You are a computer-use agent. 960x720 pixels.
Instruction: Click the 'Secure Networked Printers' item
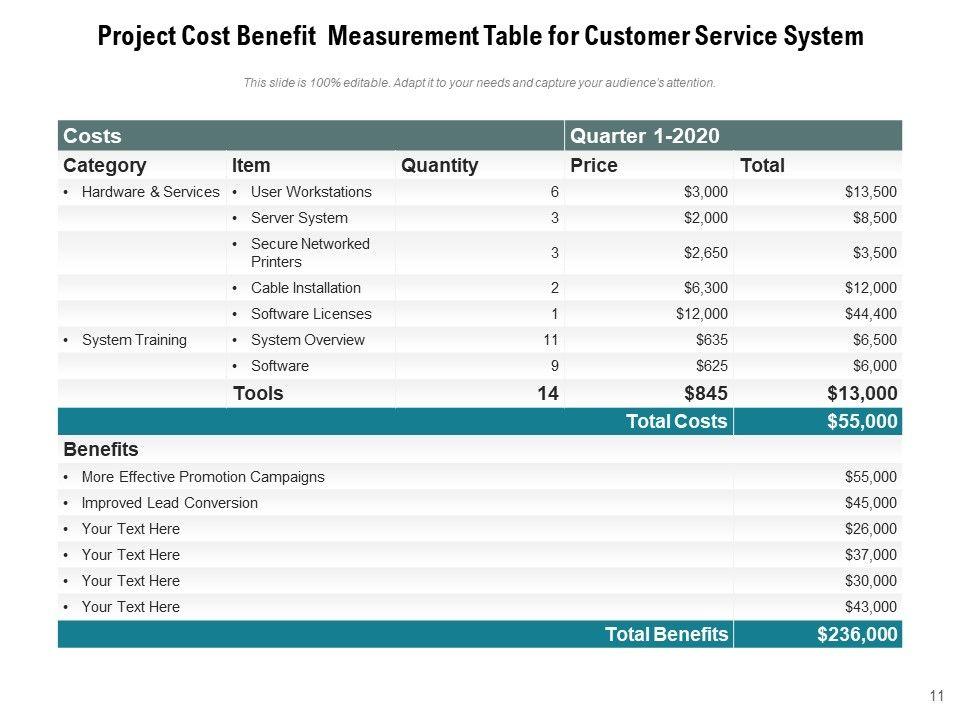point(310,253)
